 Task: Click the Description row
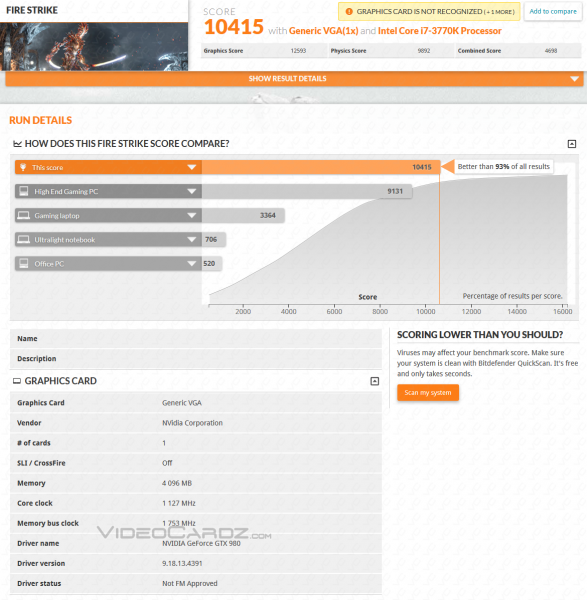pos(196,359)
